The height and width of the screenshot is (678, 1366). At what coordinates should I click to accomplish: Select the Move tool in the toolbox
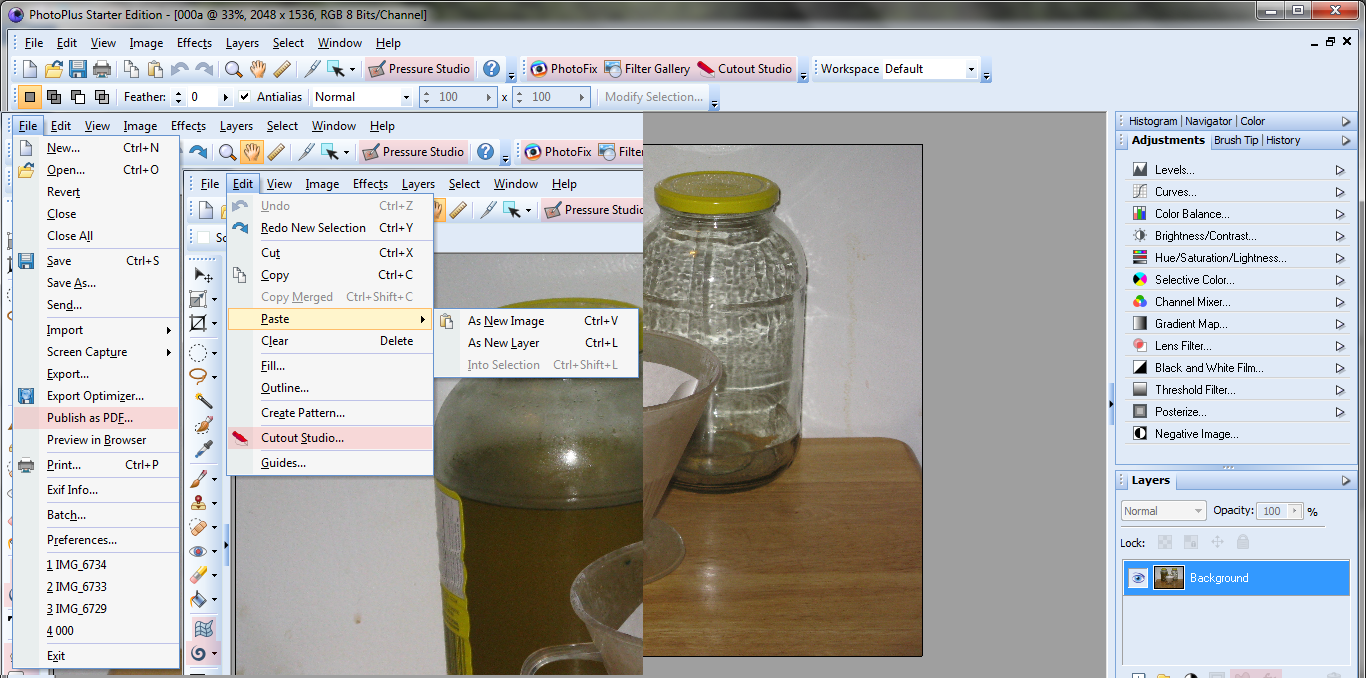click(202, 275)
